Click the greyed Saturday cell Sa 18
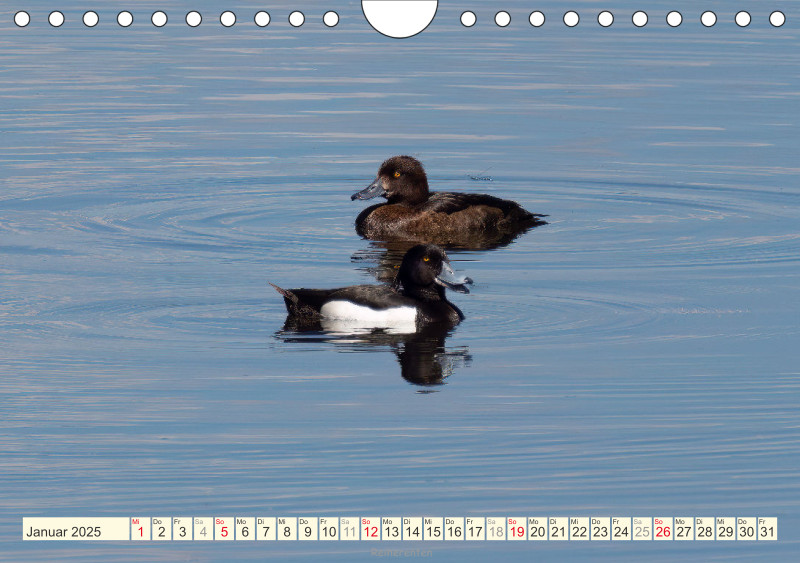 click(496, 528)
